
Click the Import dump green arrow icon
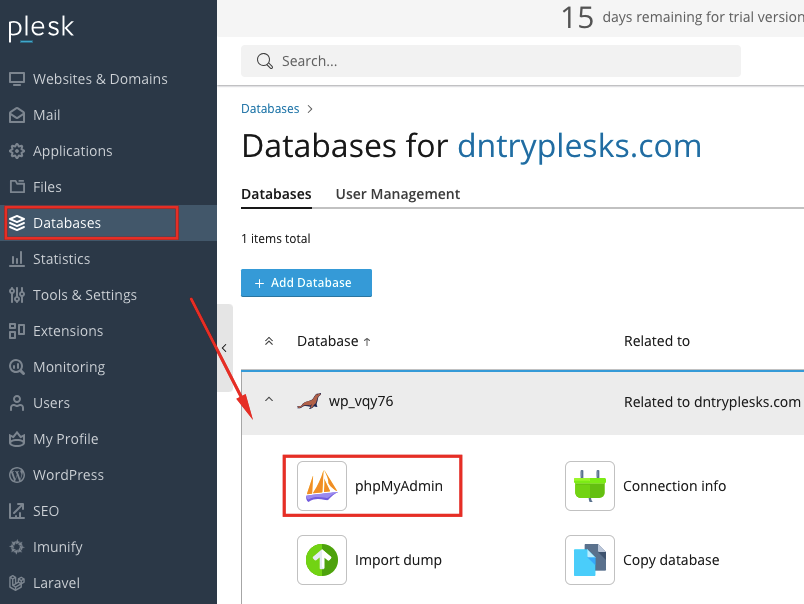pos(322,560)
